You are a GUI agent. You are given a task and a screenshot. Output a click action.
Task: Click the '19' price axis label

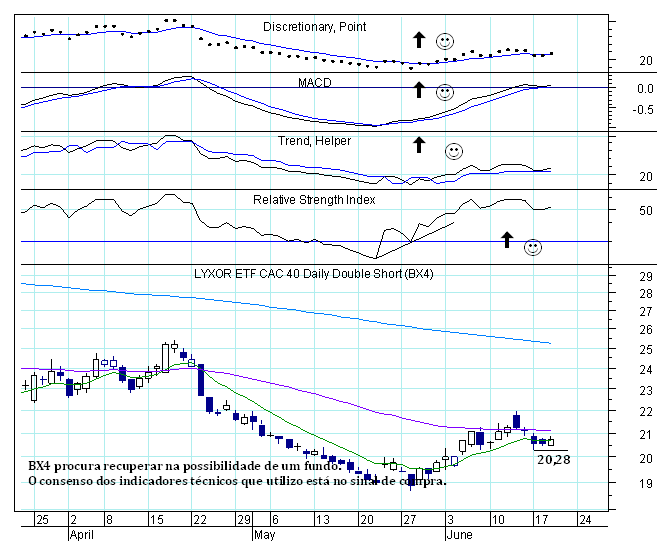click(x=646, y=484)
